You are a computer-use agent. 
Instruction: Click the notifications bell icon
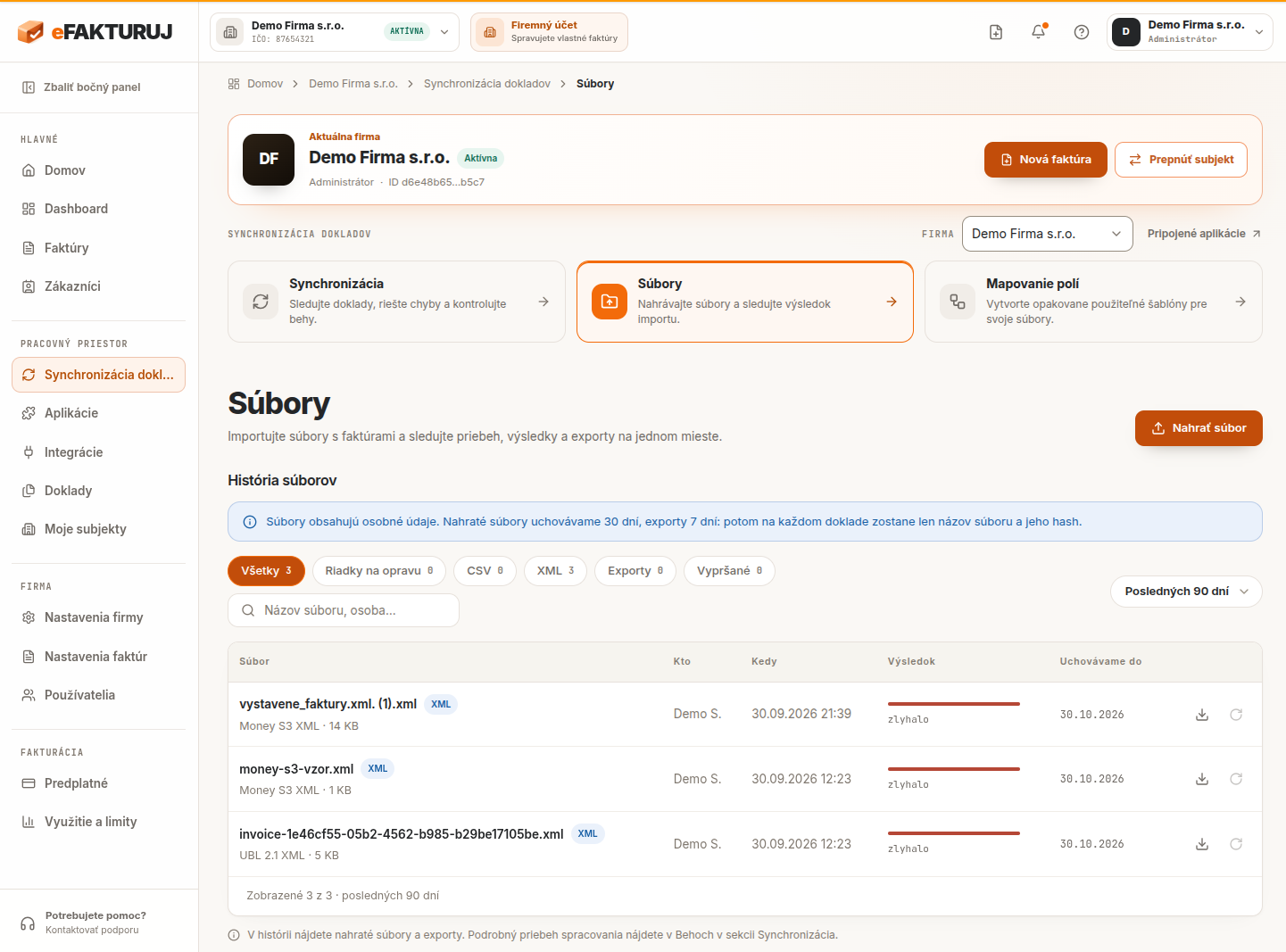1039,32
